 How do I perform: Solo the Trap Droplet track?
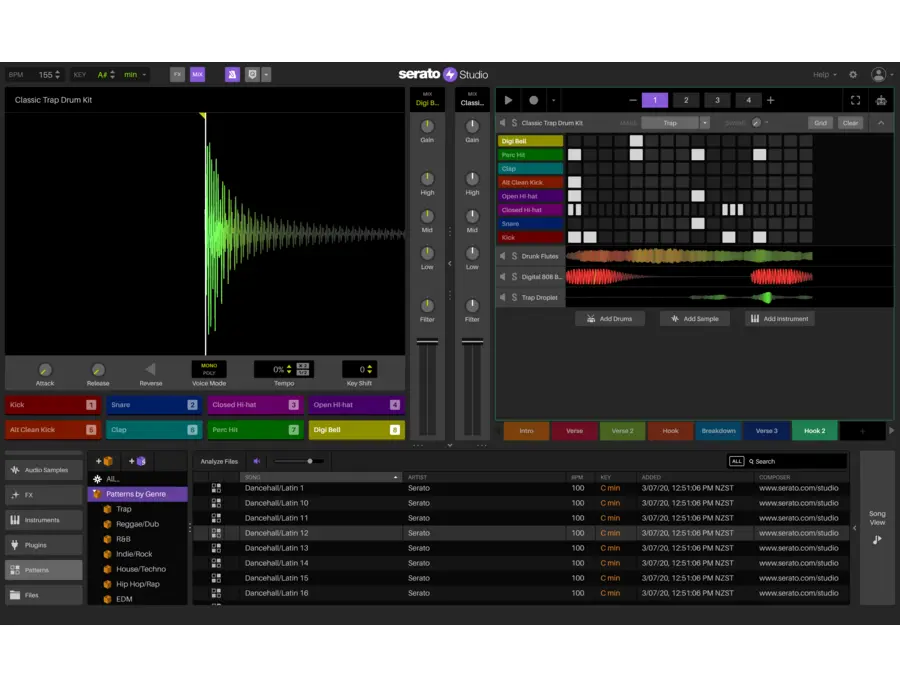tap(514, 297)
